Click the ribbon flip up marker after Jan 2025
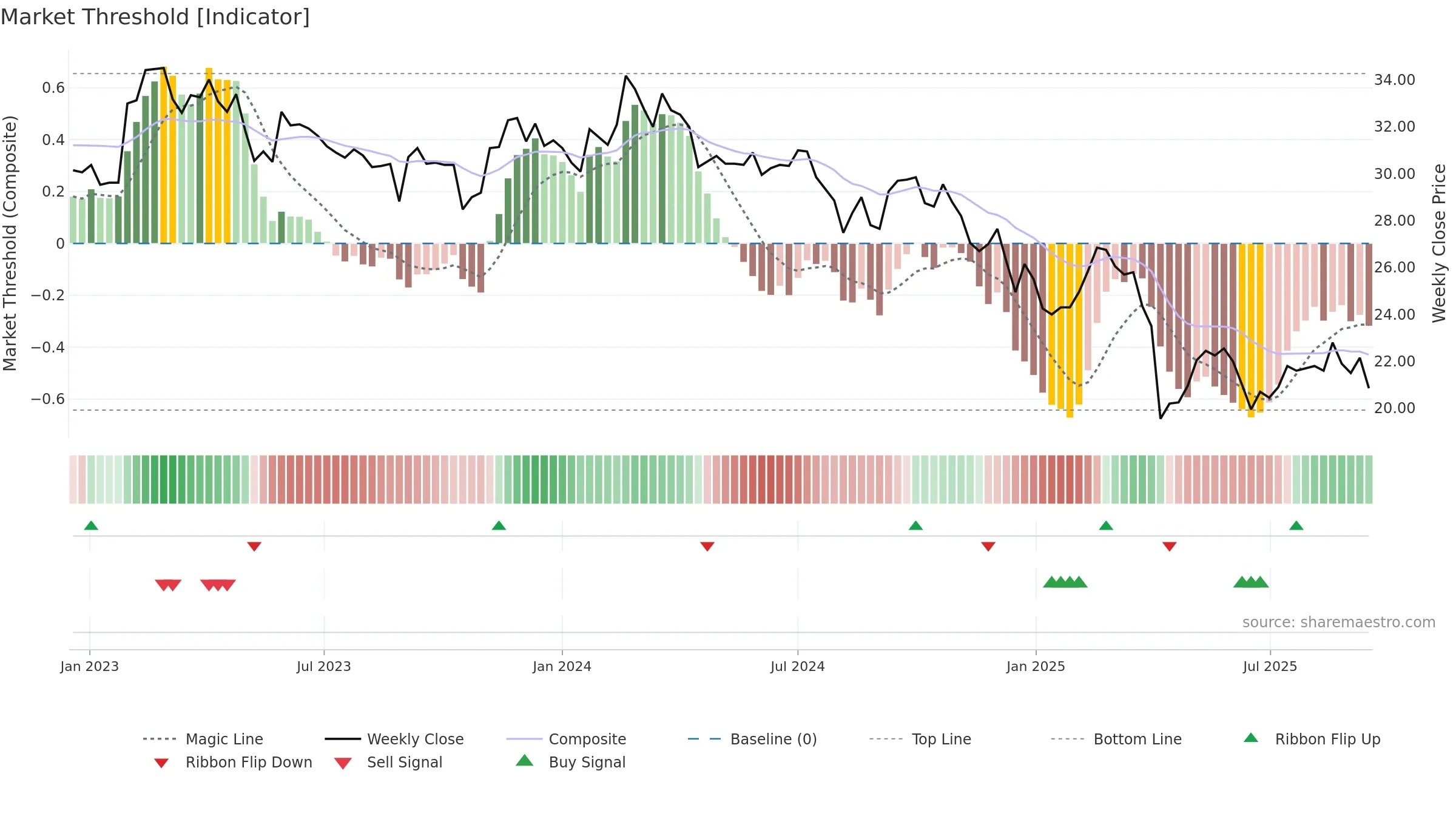1456x819 pixels. (x=1106, y=525)
